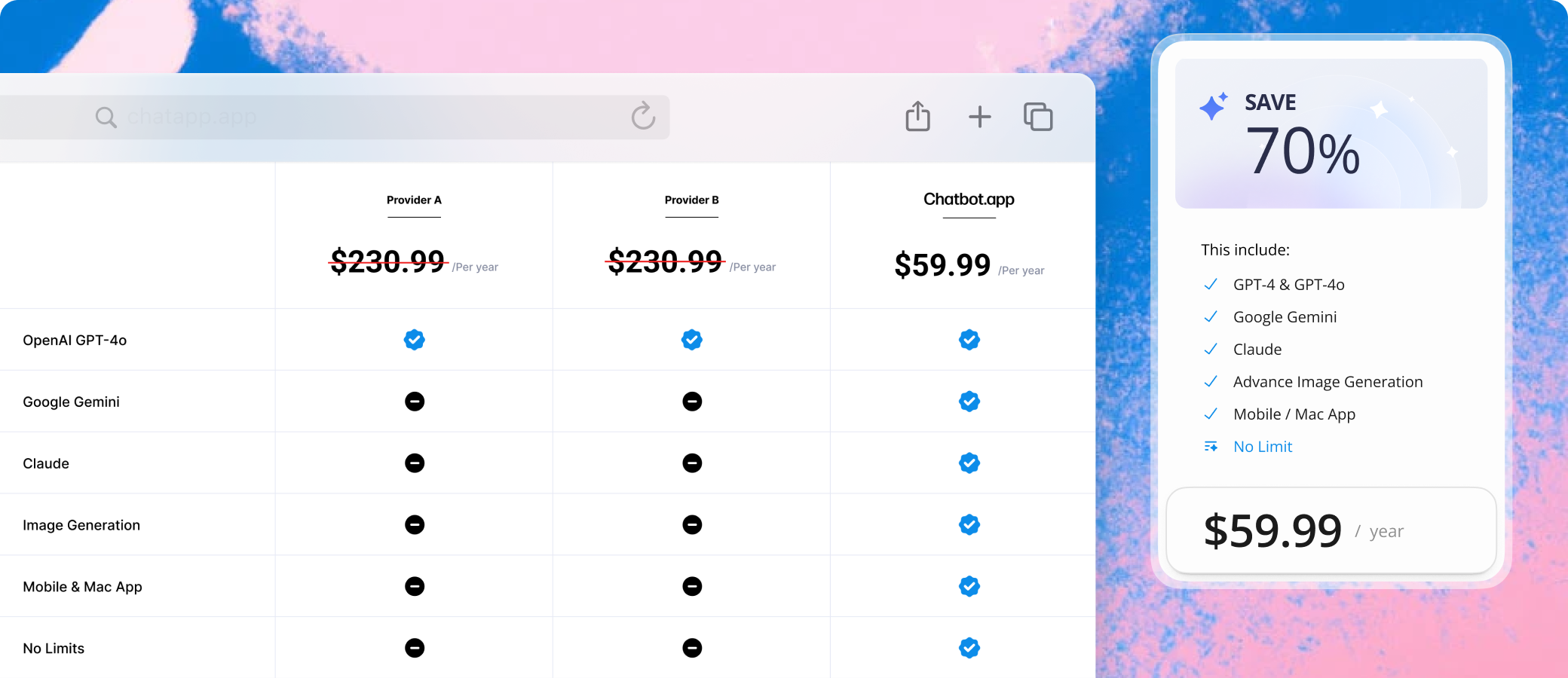Click the sparkle icon beside SAVE

coord(1213,106)
